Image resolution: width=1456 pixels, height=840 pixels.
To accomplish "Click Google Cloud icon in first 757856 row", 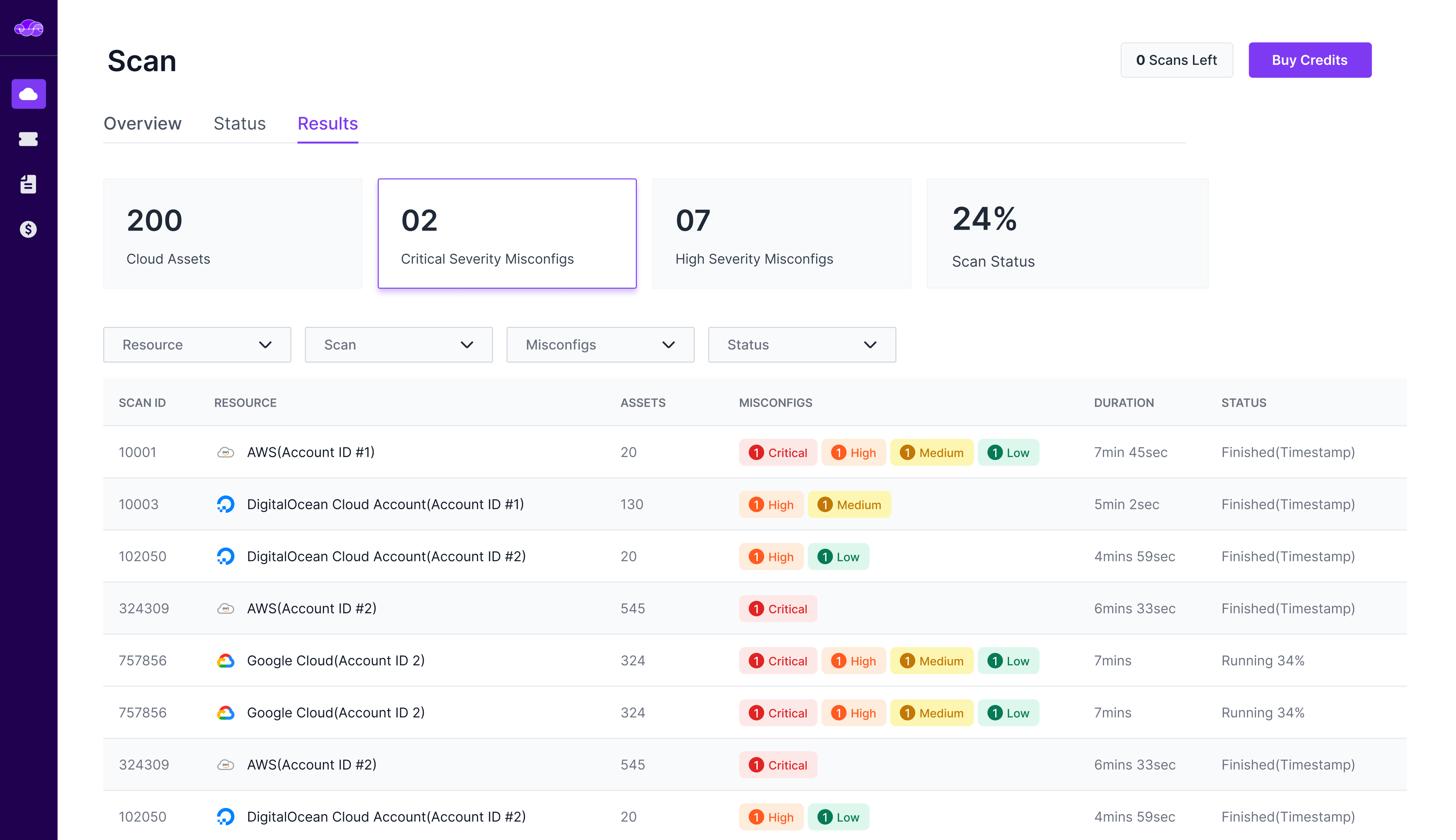I will (225, 660).
